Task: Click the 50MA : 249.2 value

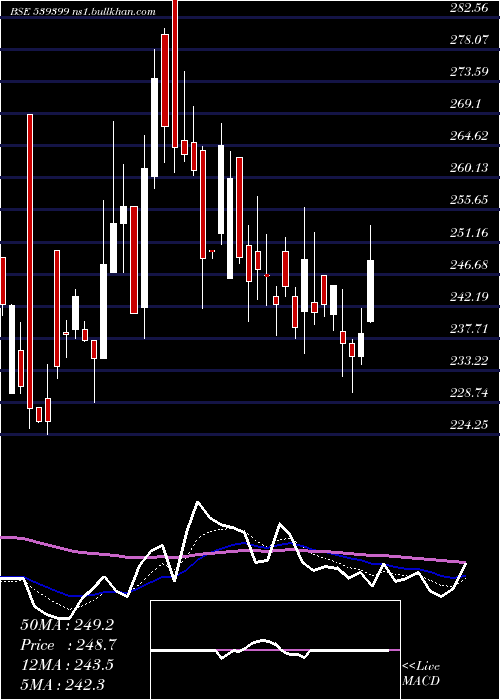Action: pyautogui.click(x=67, y=625)
